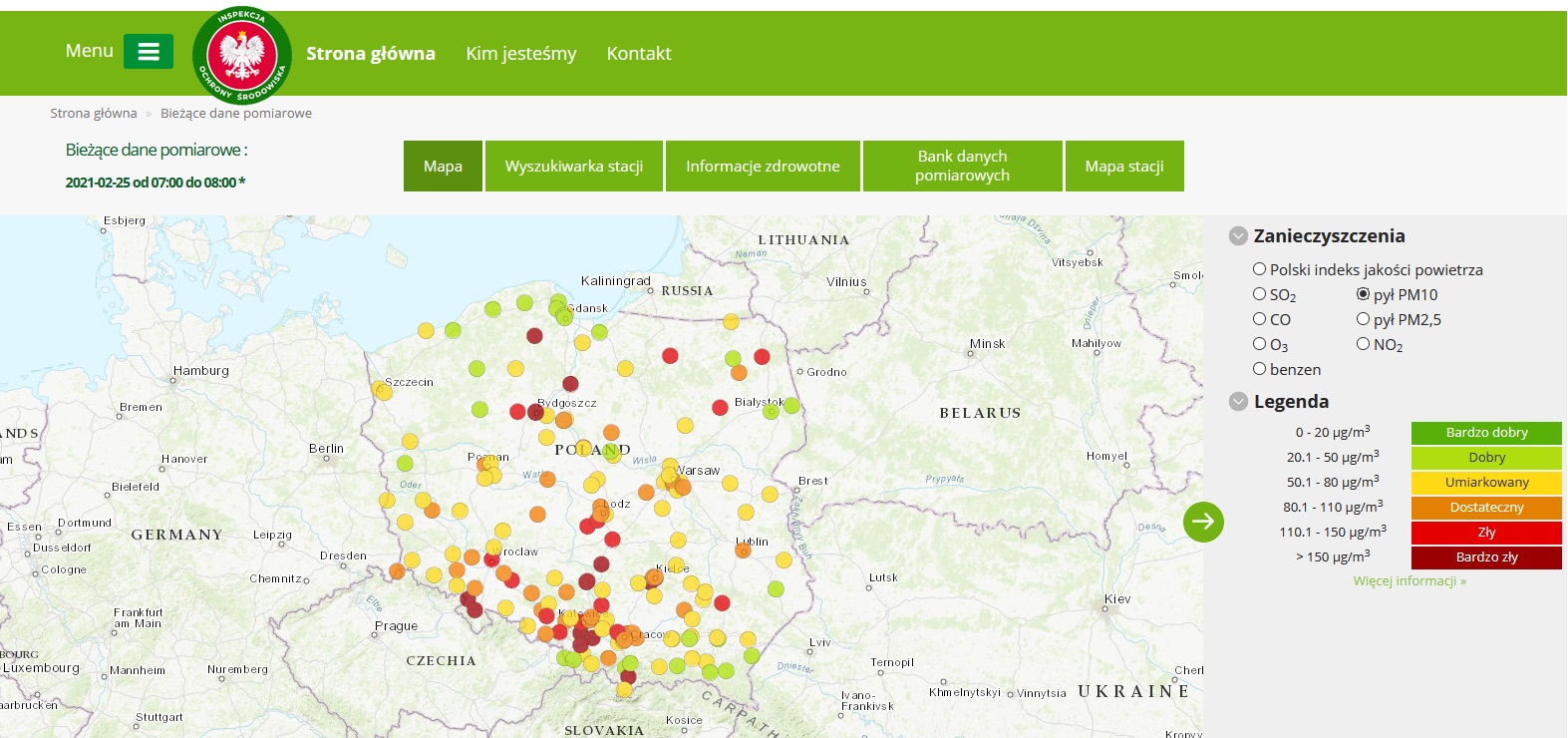The width and height of the screenshot is (1568, 738).
Task: Click the Prague label on the map
Action: (396, 626)
